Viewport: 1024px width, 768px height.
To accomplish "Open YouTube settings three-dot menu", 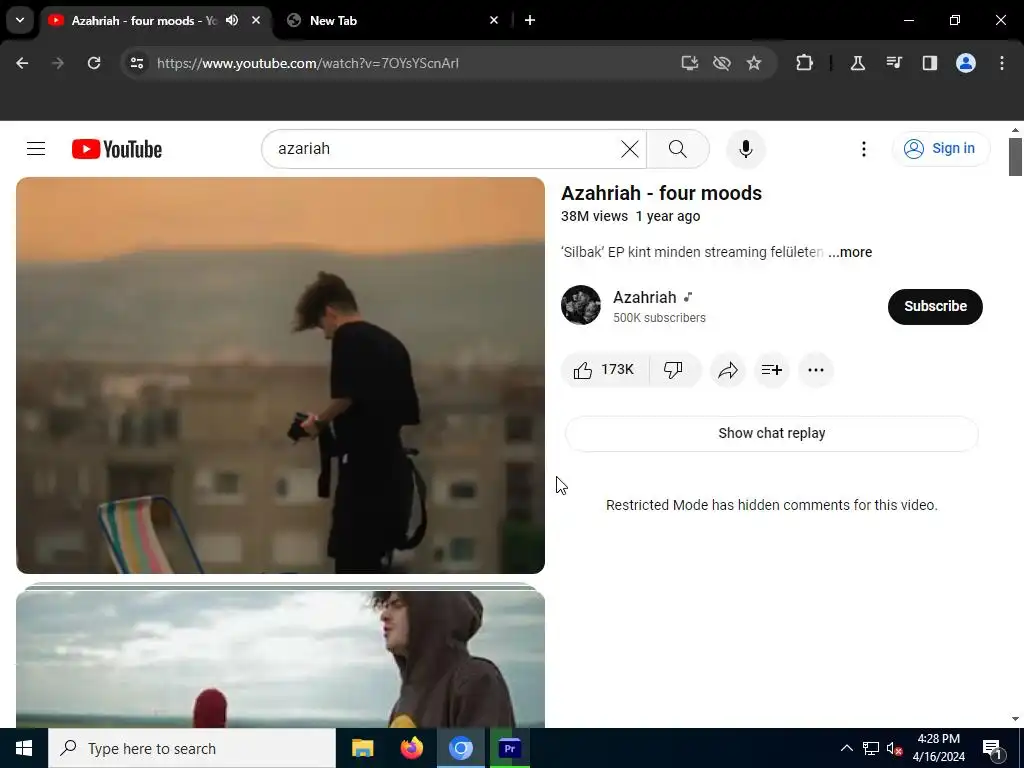I will 863,149.
